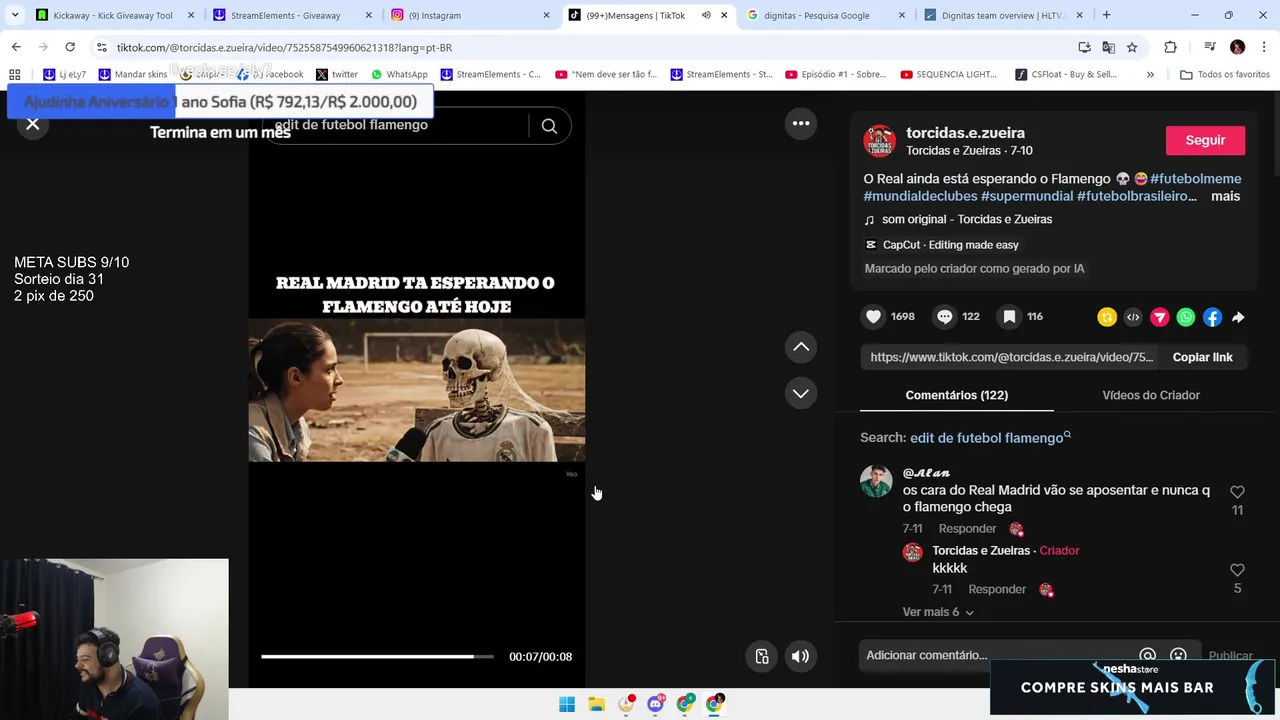Open the tab search dropdown arrow

[15, 15]
